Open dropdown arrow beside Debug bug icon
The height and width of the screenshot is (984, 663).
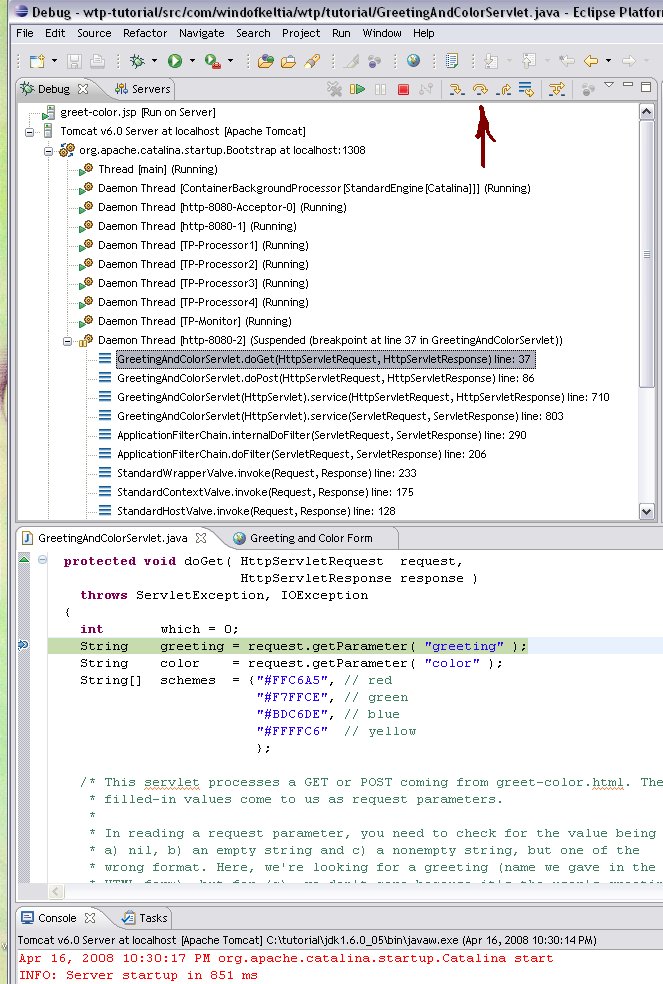pos(154,61)
